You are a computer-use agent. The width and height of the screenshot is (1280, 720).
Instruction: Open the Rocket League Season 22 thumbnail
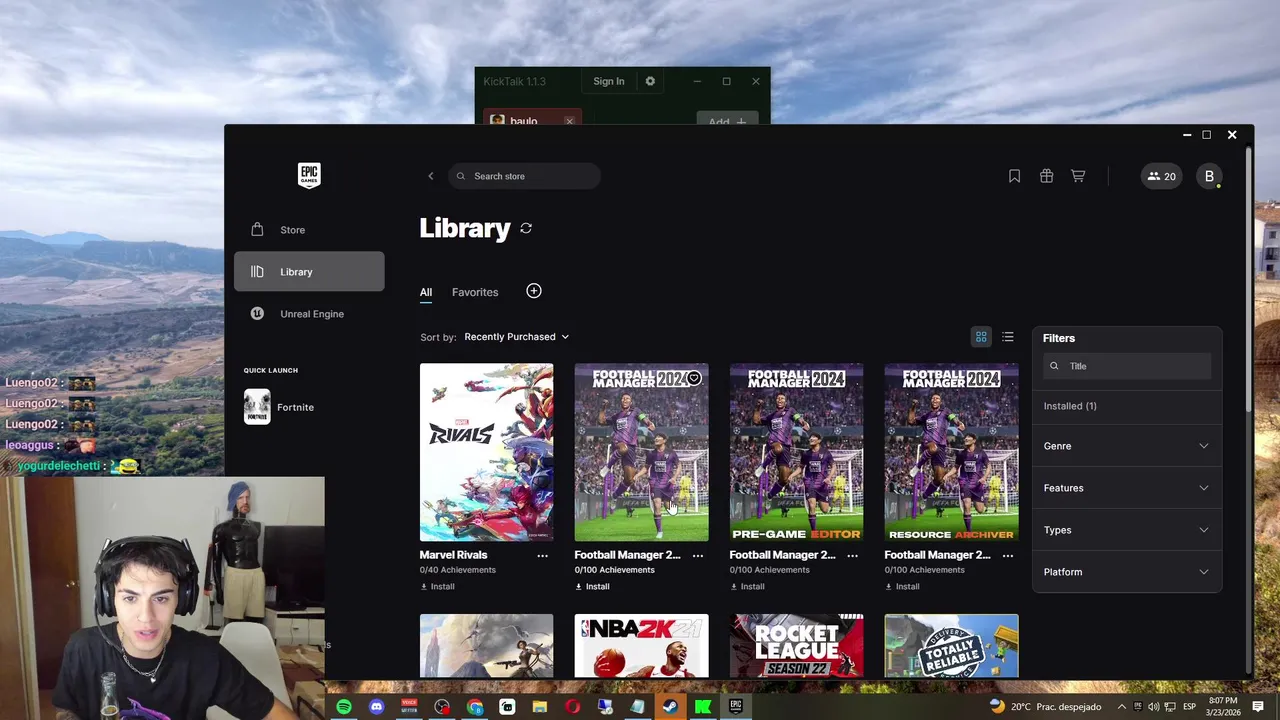pyautogui.click(x=796, y=646)
